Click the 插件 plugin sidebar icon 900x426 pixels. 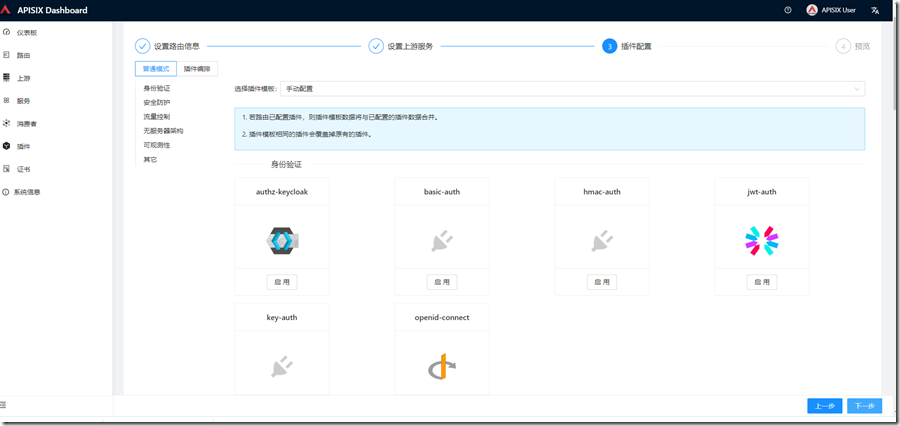pos(6,146)
